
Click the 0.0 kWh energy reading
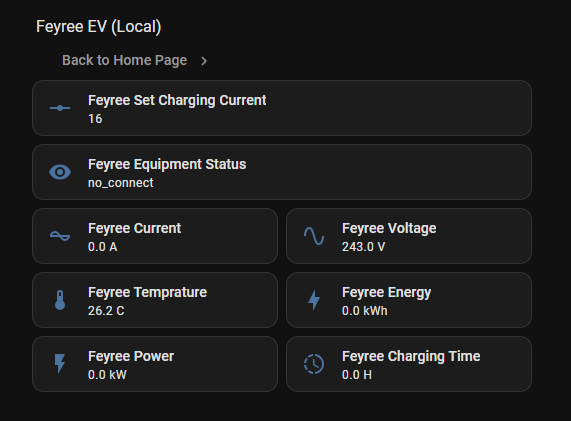[365, 311]
